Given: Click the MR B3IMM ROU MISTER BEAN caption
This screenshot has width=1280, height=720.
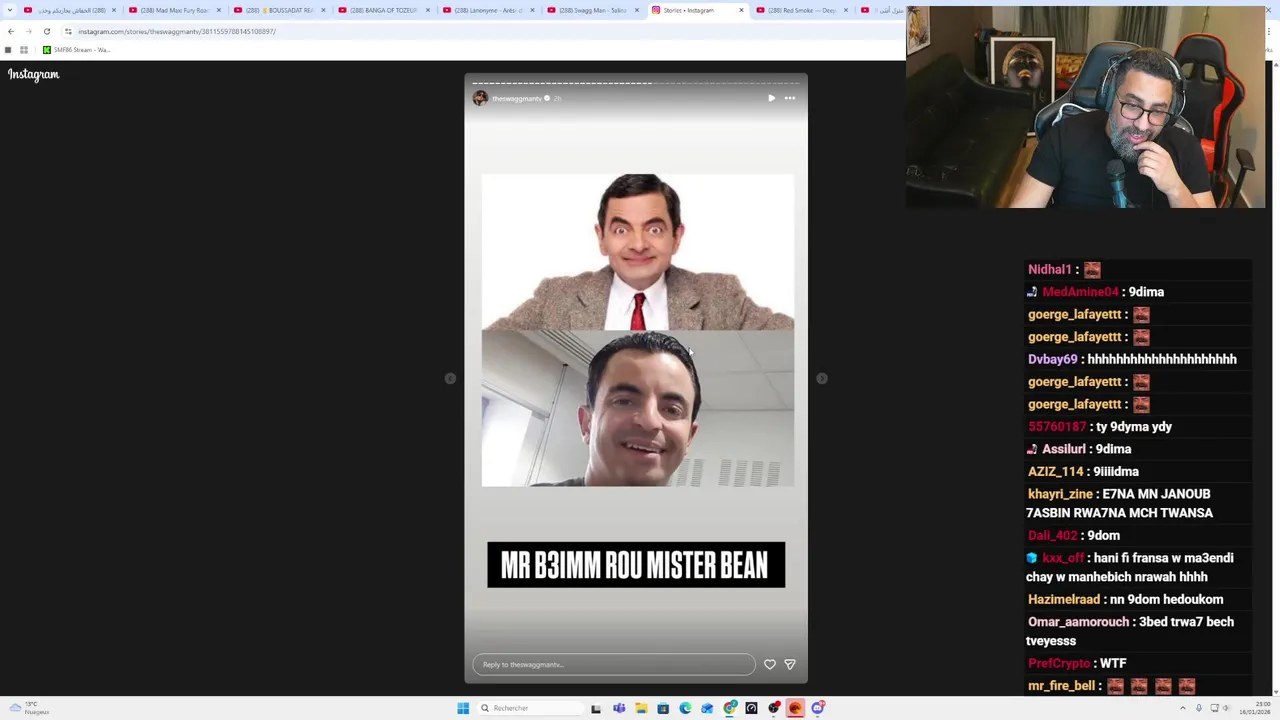Looking at the screenshot, I should pyautogui.click(x=636, y=565).
